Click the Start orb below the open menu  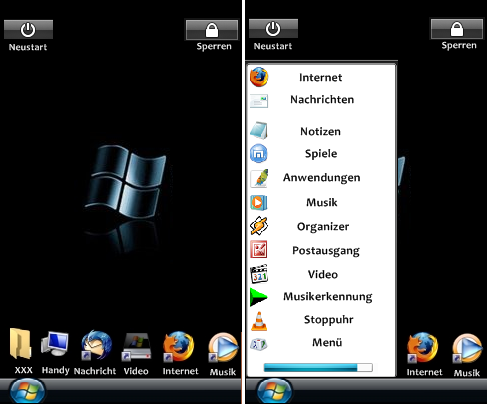[274, 391]
